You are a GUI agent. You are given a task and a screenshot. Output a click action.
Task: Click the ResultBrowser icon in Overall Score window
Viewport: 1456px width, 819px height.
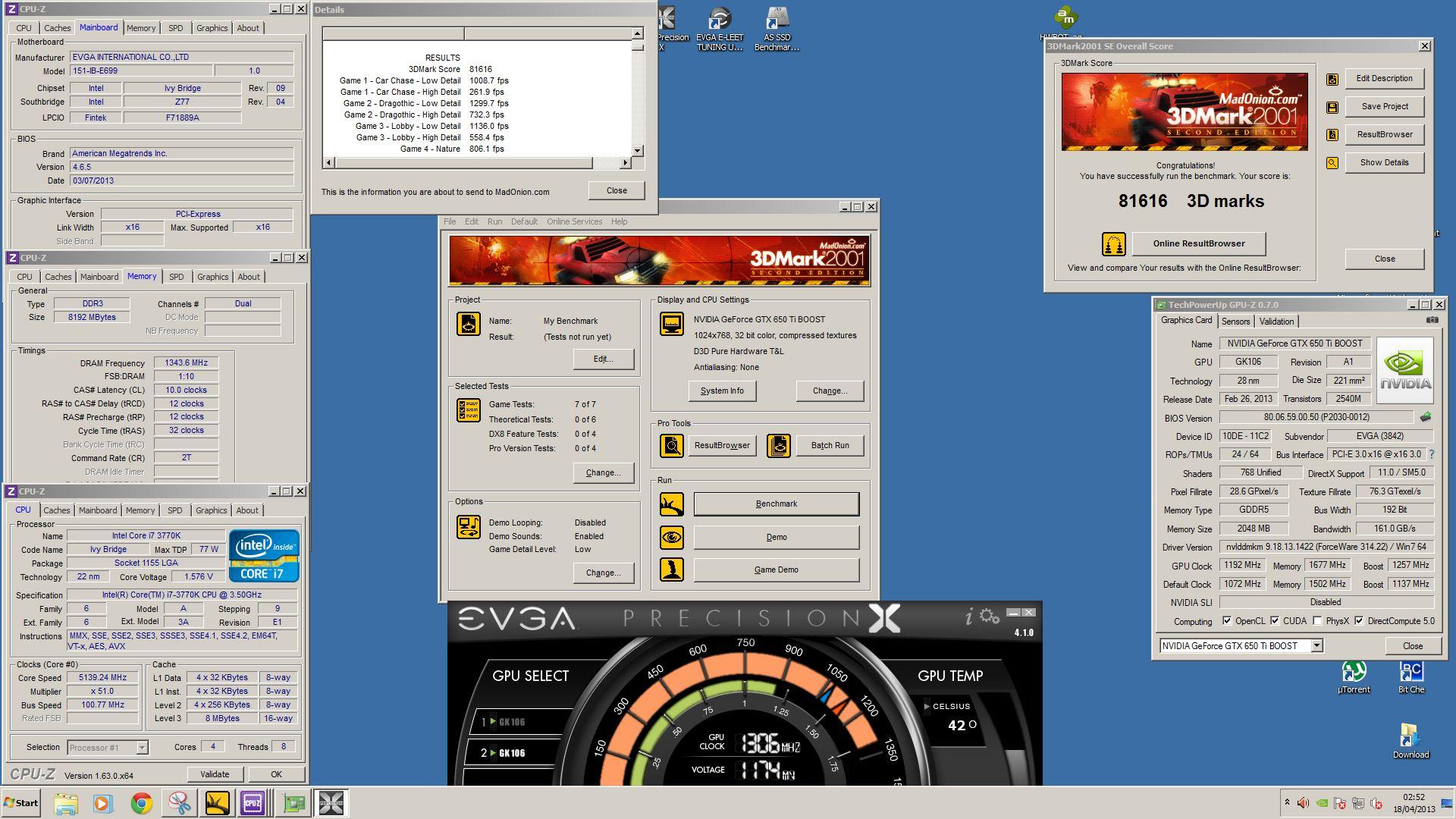coord(1332,135)
